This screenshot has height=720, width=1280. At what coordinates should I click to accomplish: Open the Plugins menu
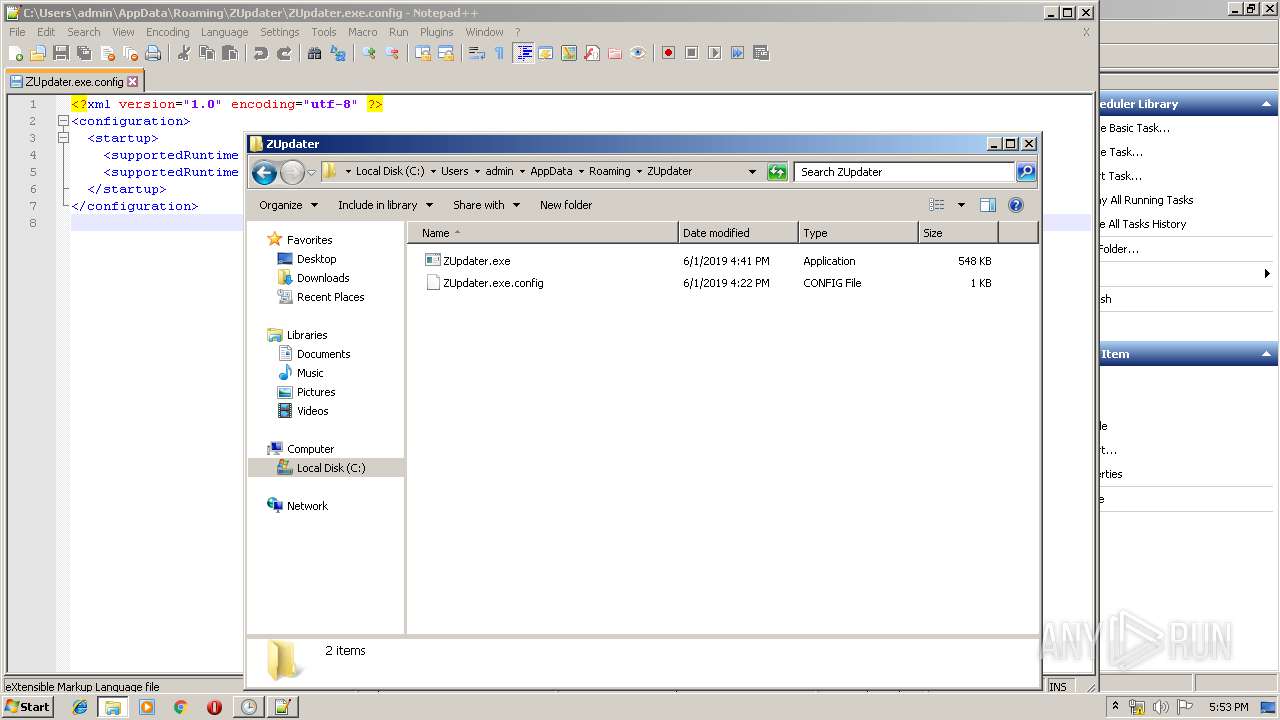coord(436,32)
